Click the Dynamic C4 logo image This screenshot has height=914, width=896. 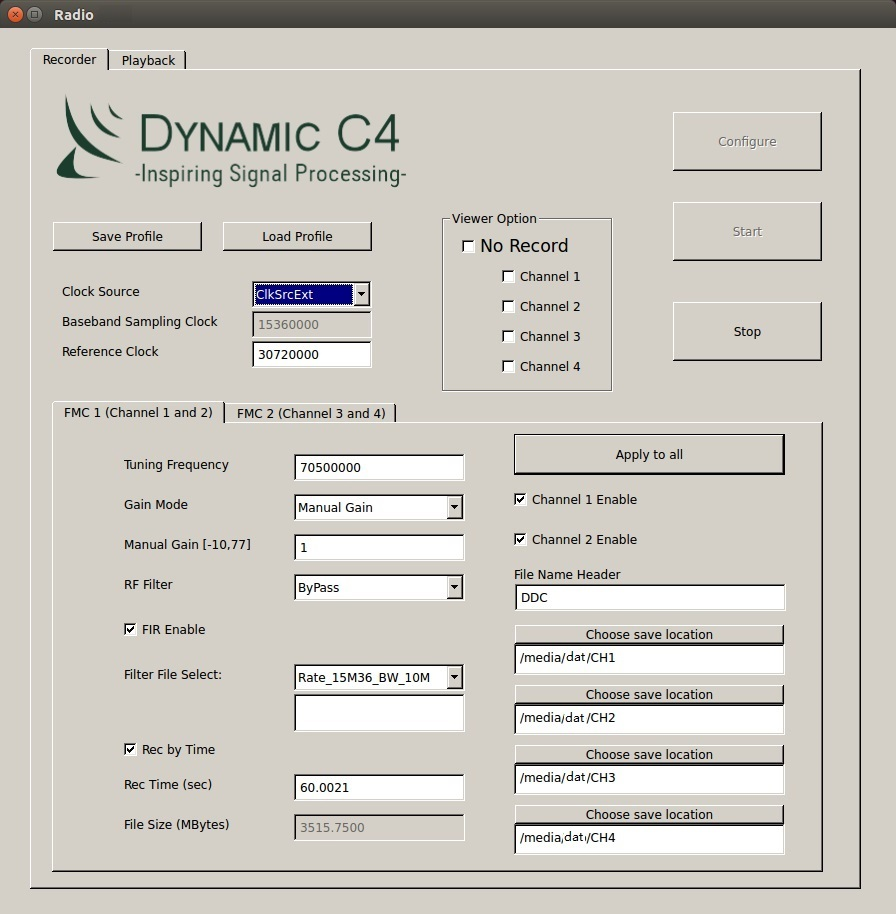(x=231, y=141)
